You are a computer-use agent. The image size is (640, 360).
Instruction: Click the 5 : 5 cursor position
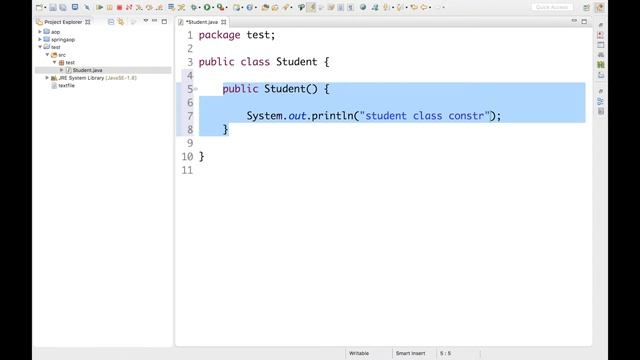[445, 353]
